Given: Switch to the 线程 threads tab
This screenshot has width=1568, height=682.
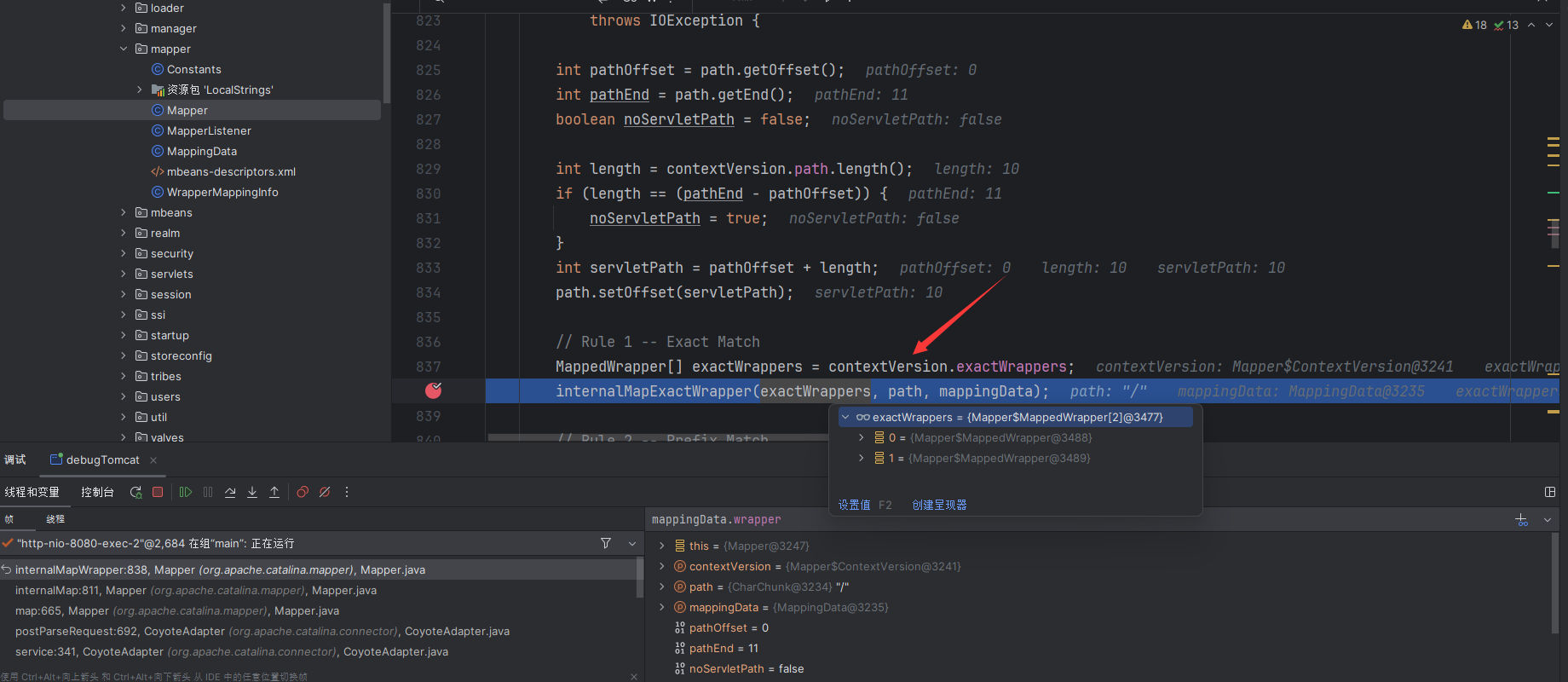Looking at the screenshot, I should [x=55, y=518].
